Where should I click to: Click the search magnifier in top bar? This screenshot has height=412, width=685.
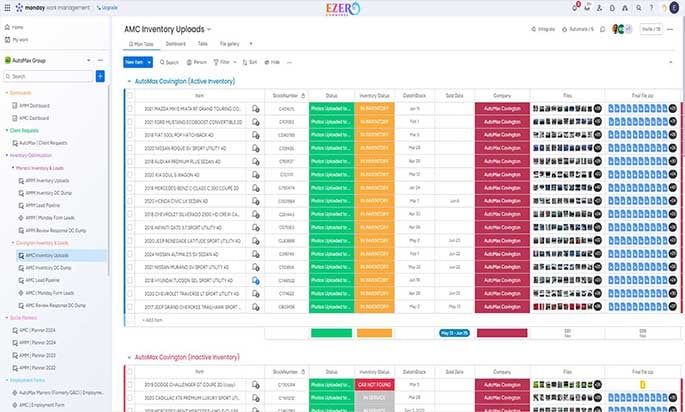tap(639, 8)
